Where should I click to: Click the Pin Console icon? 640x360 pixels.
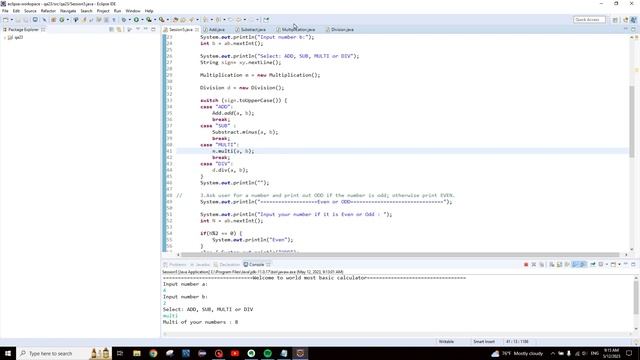pyautogui.click(x=593, y=264)
